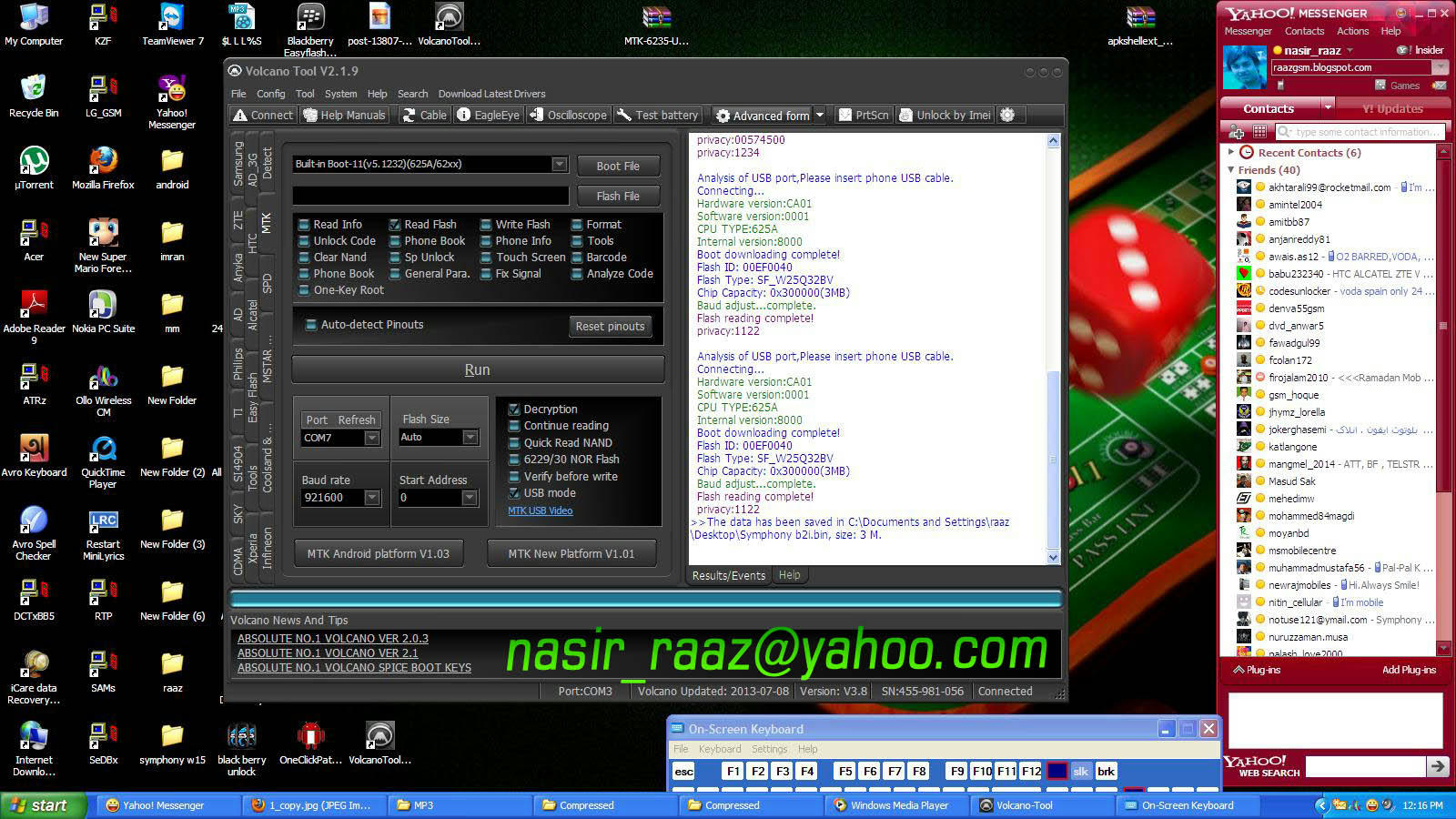1456x819 pixels.
Task: Click the log panel vertical scrollbar
Action: tap(1053, 349)
